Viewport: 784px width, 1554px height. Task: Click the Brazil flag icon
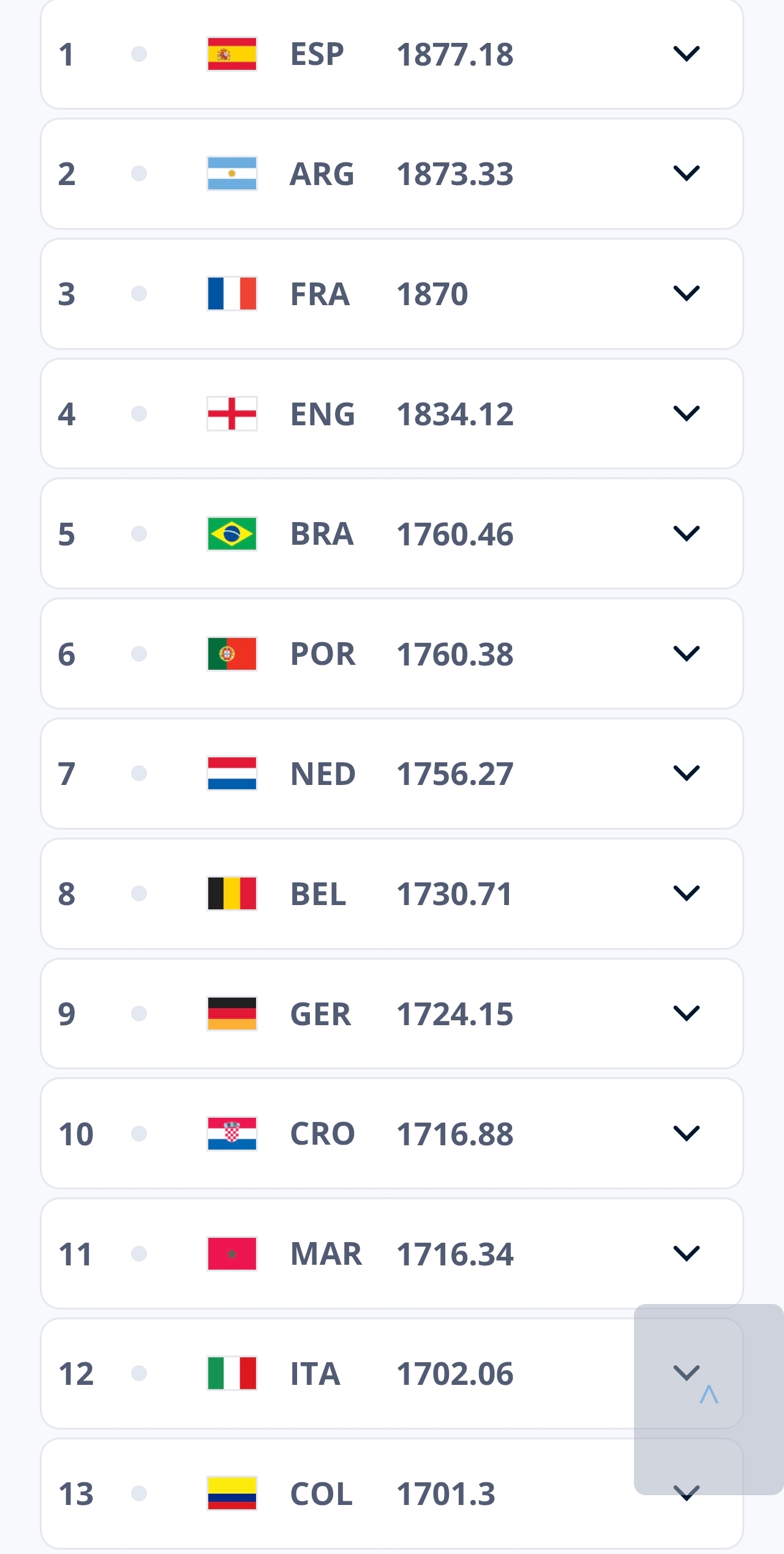tap(232, 533)
